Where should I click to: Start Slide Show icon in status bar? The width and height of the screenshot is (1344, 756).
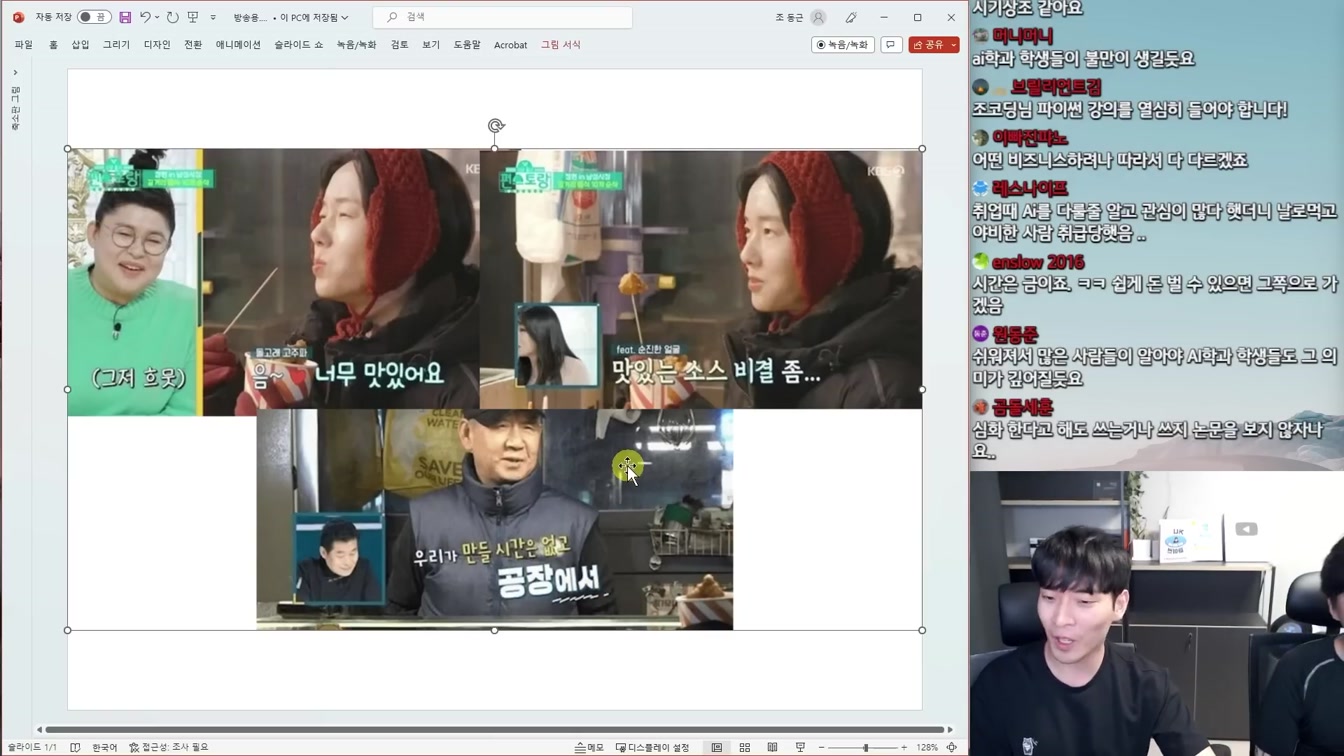pos(800,747)
